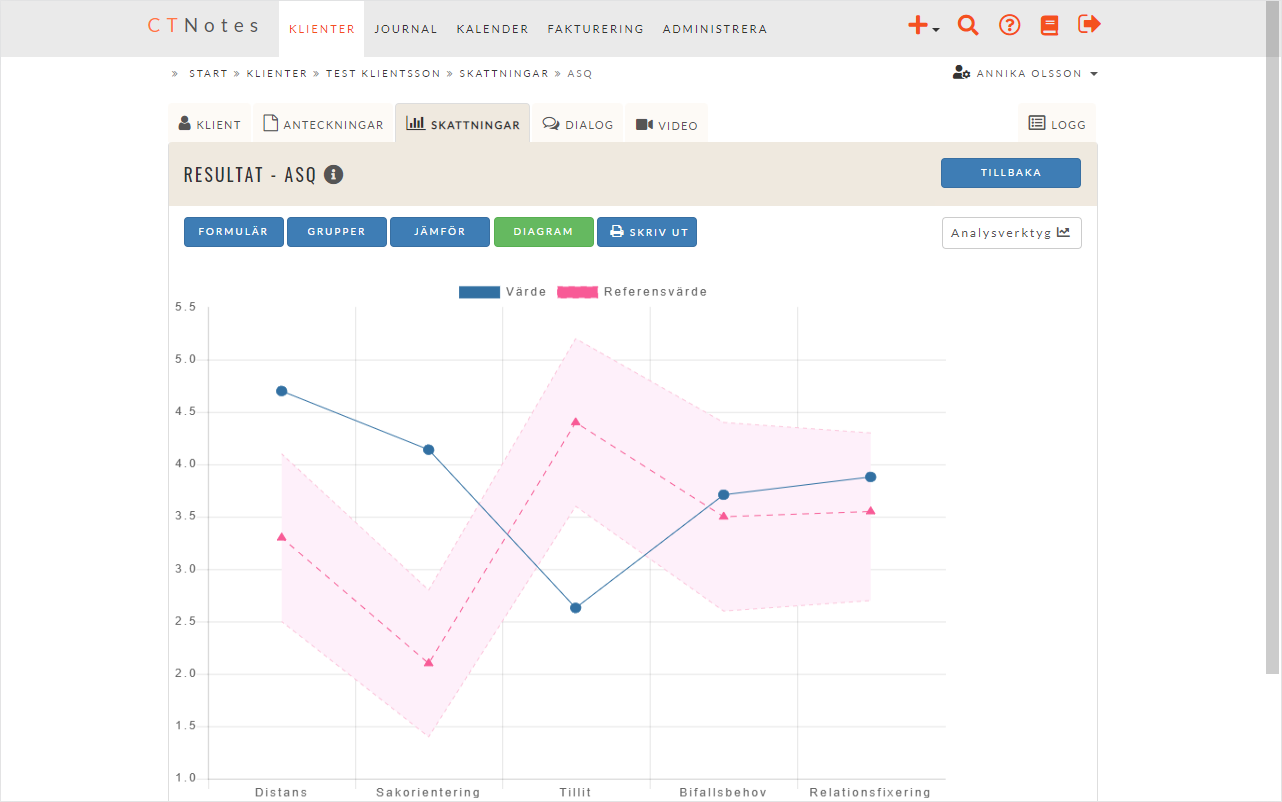Open the help question mark icon
The width and height of the screenshot is (1282, 802).
point(1010,26)
